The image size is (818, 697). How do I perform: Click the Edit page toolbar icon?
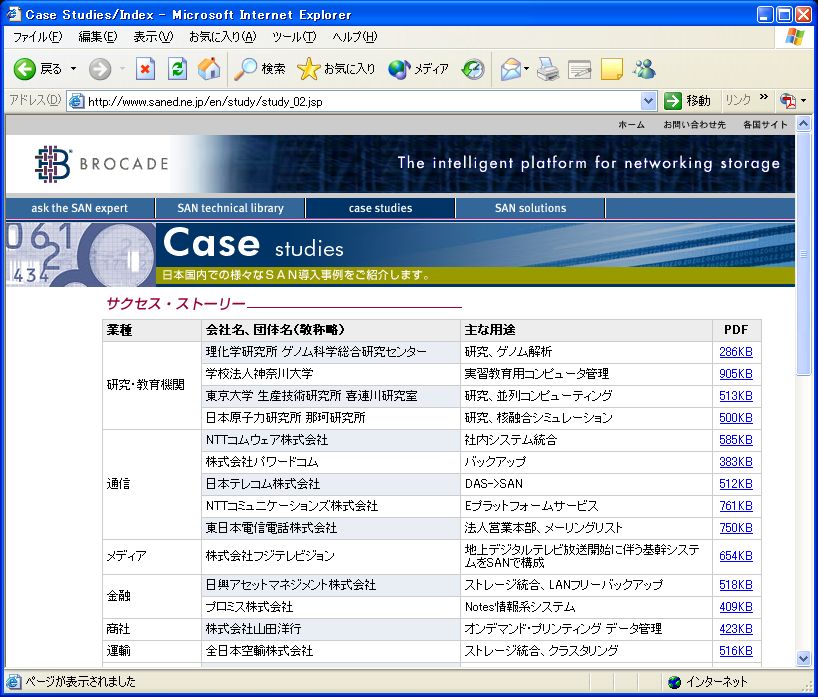tap(580, 69)
